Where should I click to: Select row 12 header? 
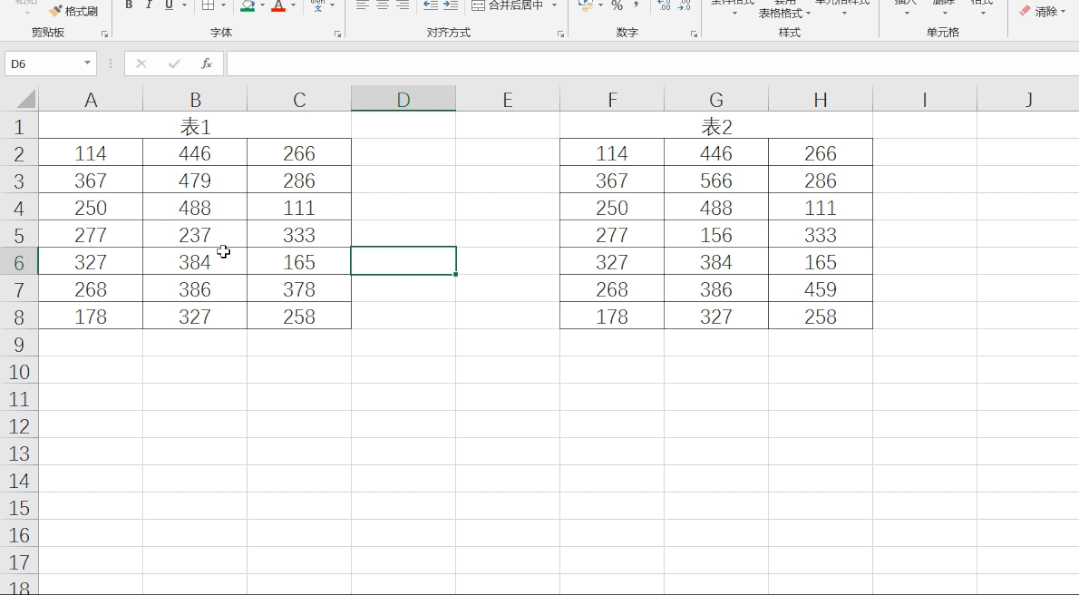(x=19, y=426)
